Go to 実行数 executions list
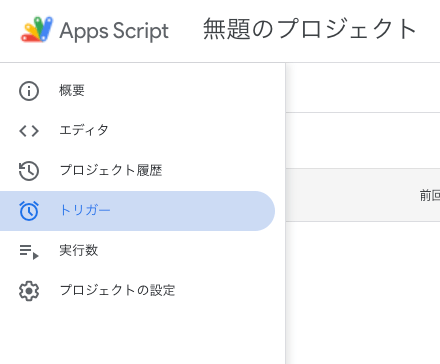The height and width of the screenshot is (364, 440). (137, 251)
